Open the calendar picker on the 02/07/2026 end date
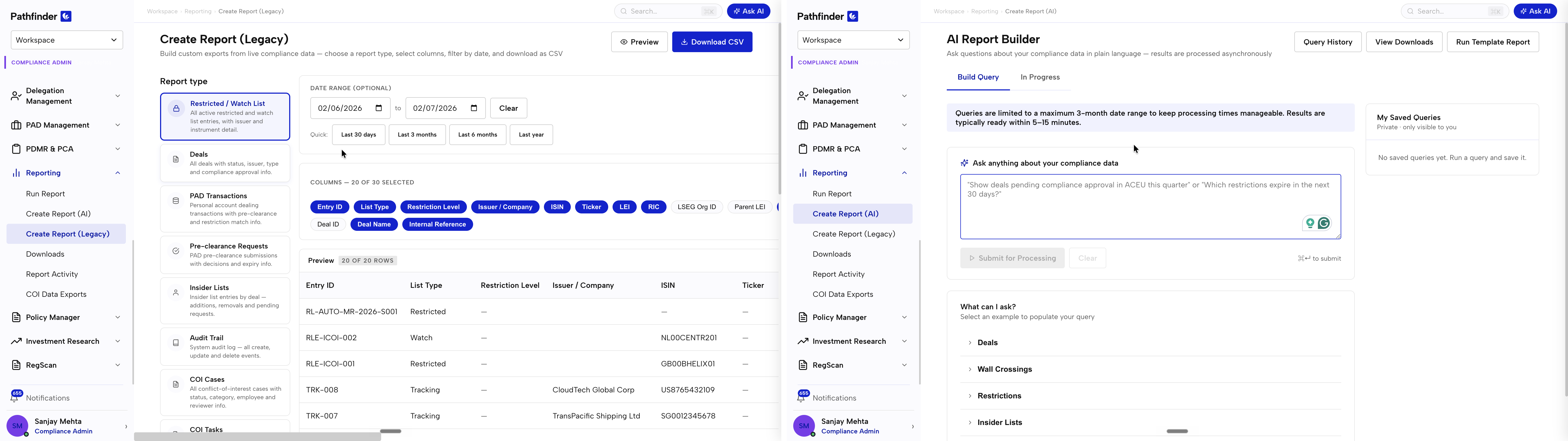 [474, 108]
